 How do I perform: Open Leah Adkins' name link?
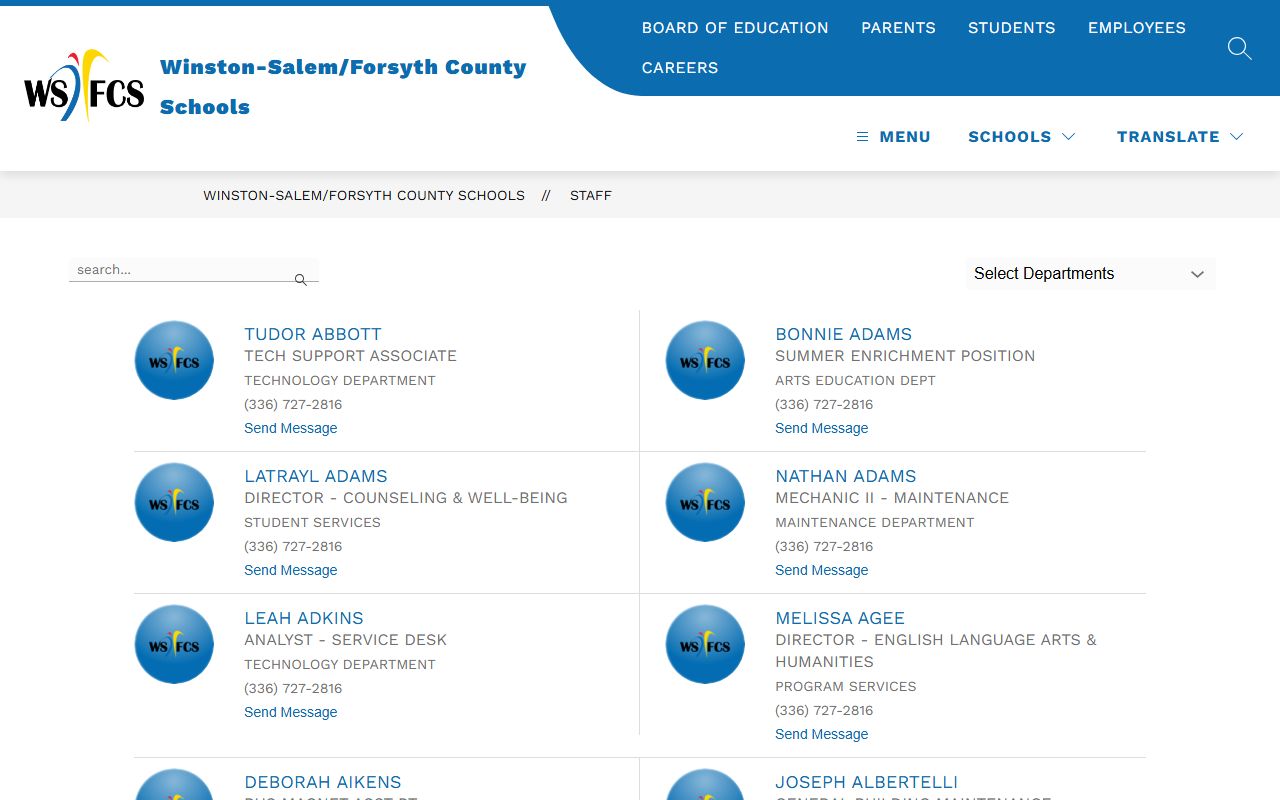click(x=304, y=618)
